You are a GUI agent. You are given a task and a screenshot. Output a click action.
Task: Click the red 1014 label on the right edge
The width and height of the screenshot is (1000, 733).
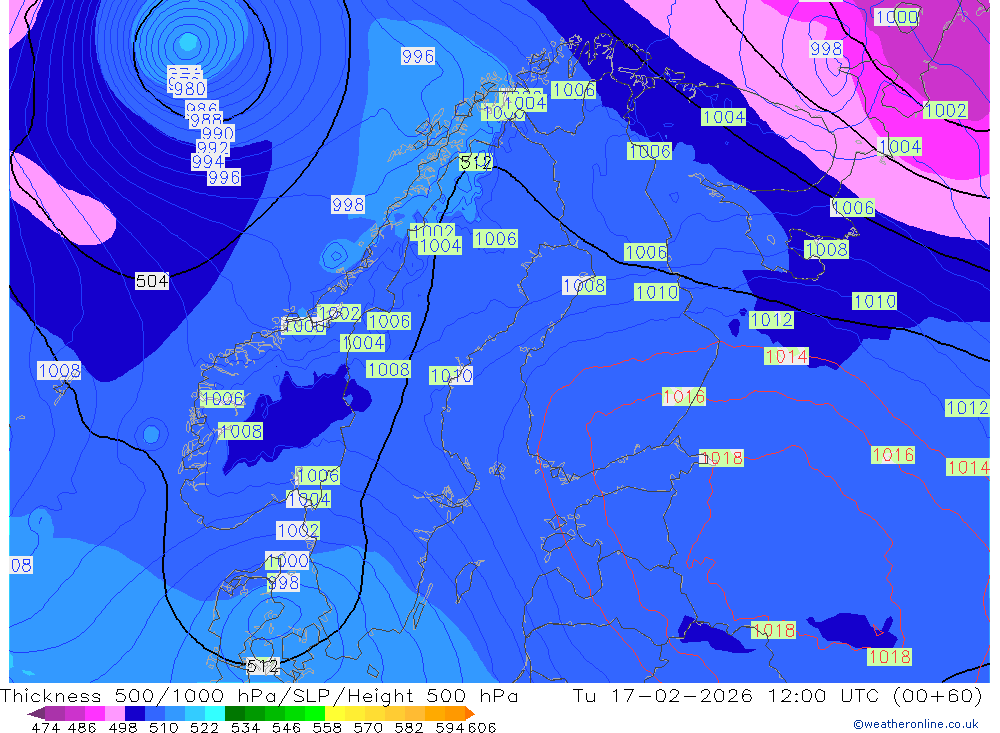[968, 467]
